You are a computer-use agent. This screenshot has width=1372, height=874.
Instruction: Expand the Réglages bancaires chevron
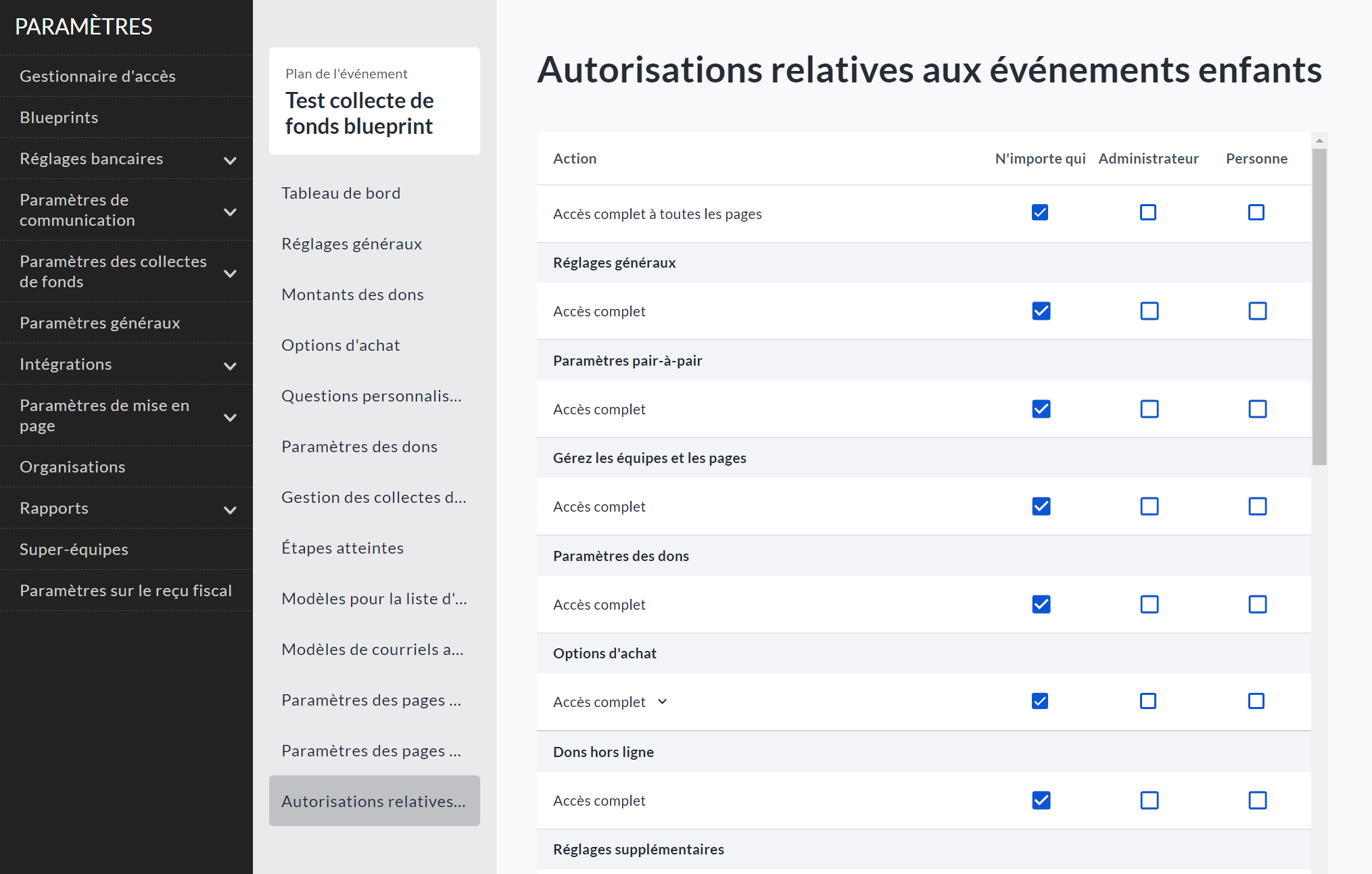coord(230,160)
